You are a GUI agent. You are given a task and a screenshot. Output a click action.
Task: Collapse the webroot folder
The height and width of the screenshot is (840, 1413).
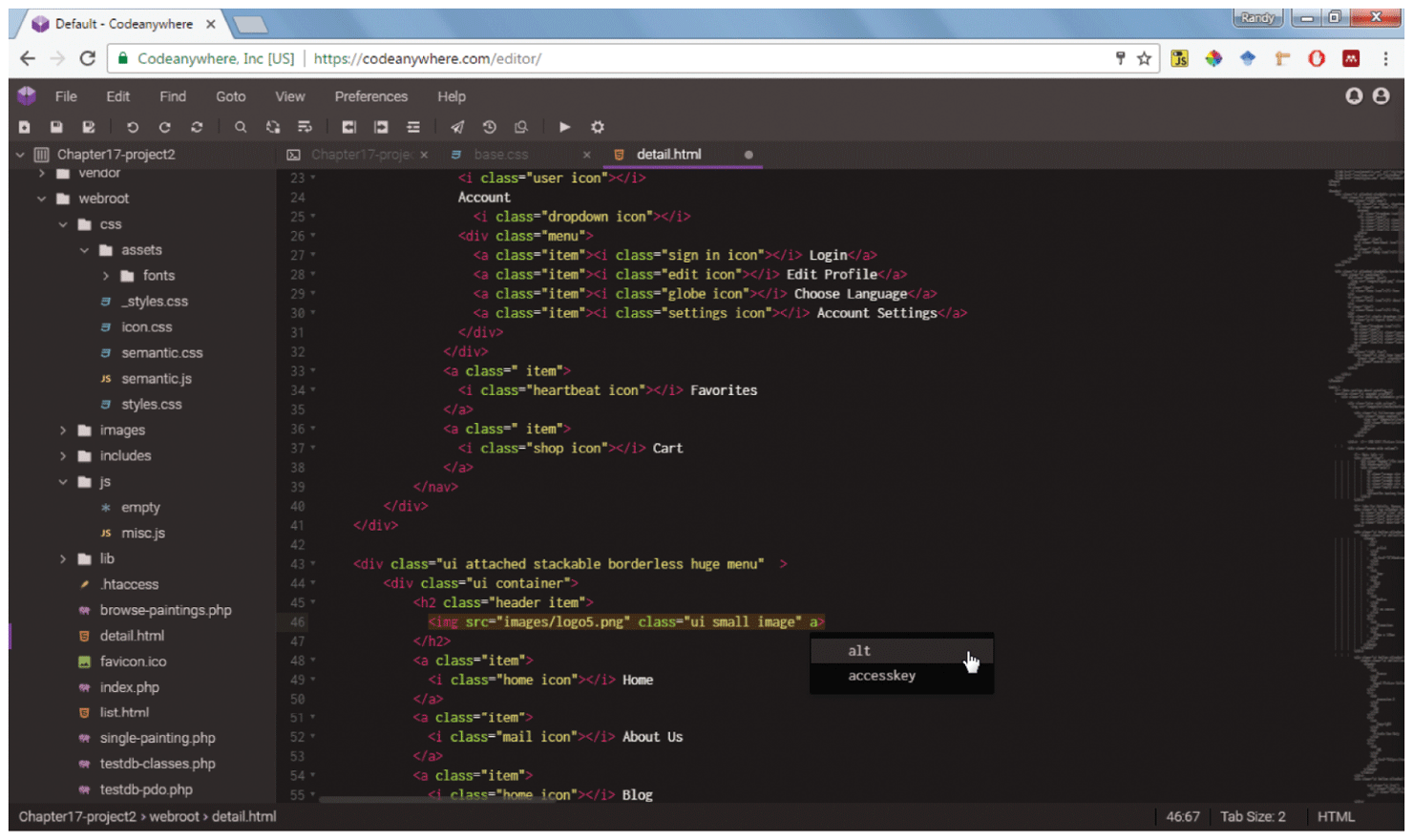pyautogui.click(x=41, y=199)
